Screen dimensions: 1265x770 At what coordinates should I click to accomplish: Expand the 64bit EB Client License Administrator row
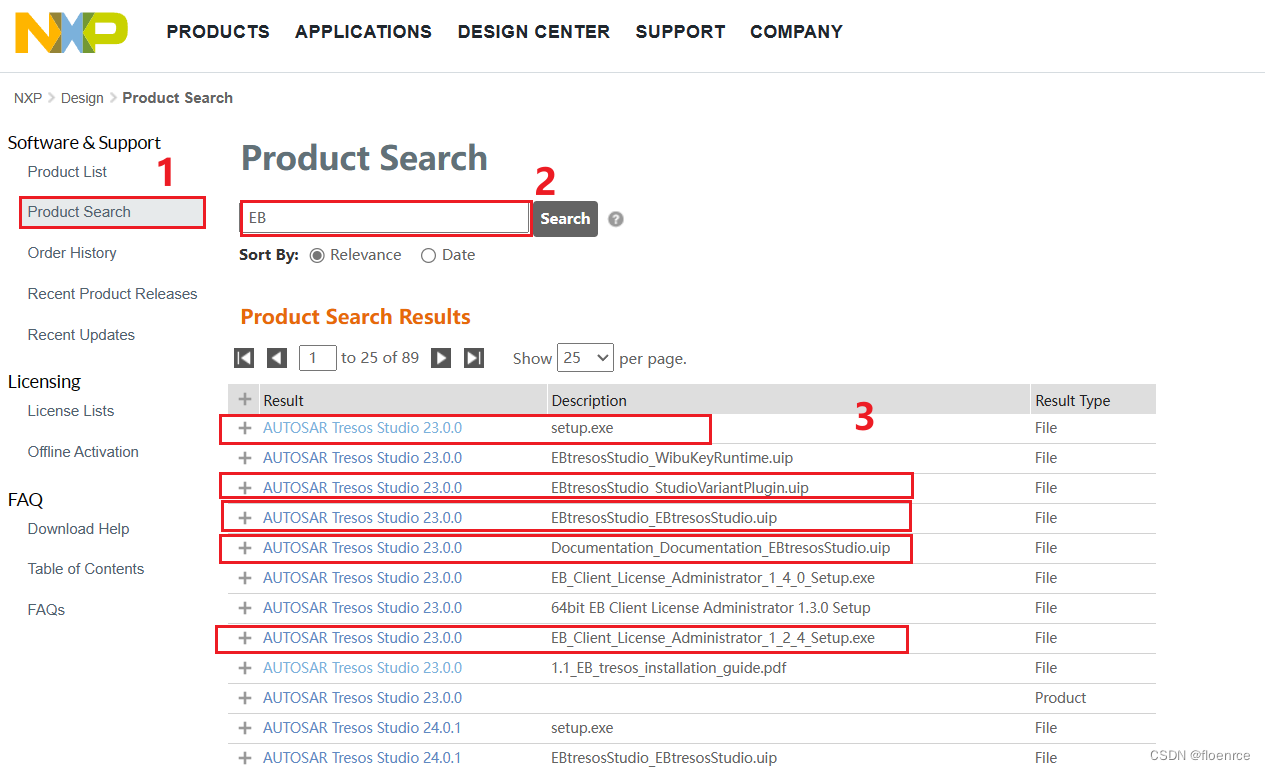point(244,608)
